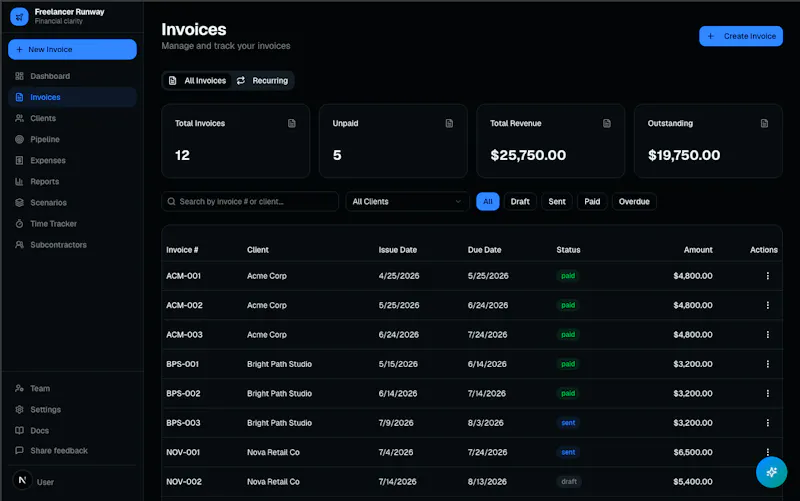The image size is (800, 501).
Task: Open the Invoices sidebar item
Action: coord(72,97)
